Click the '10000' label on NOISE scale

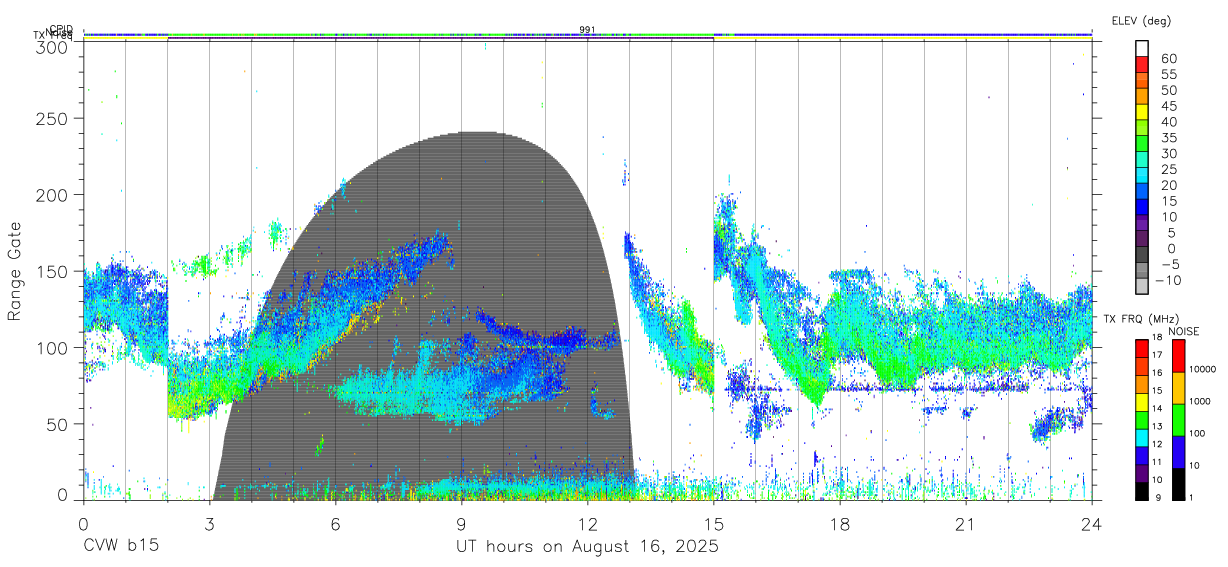[1202, 369]
